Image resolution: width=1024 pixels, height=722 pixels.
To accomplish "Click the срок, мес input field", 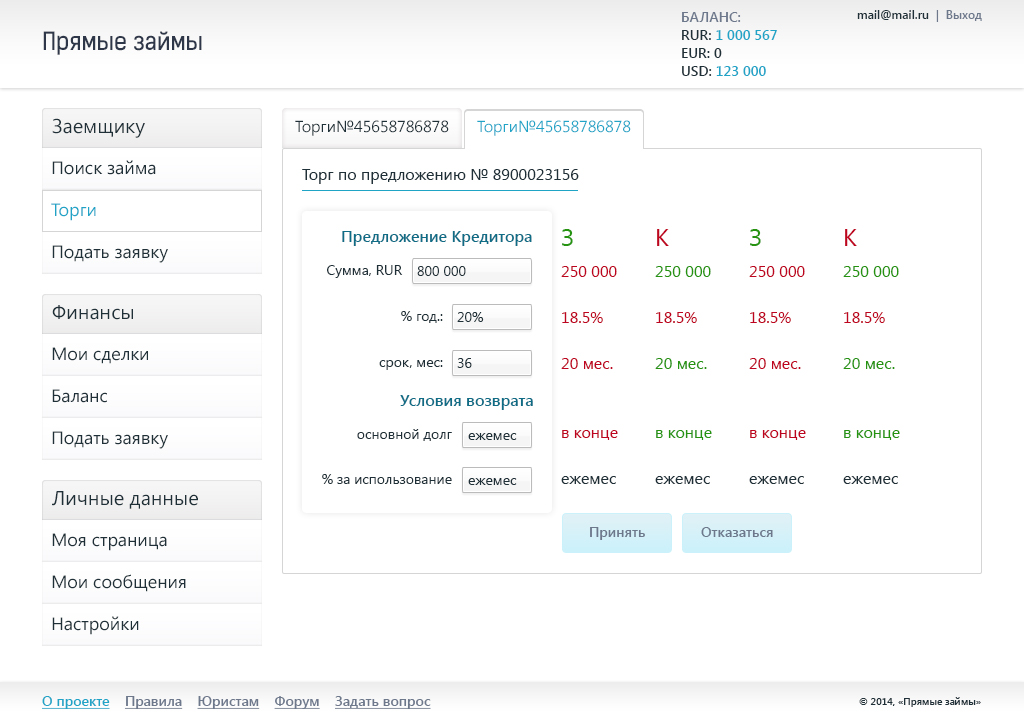I will (x=492, y=363).
